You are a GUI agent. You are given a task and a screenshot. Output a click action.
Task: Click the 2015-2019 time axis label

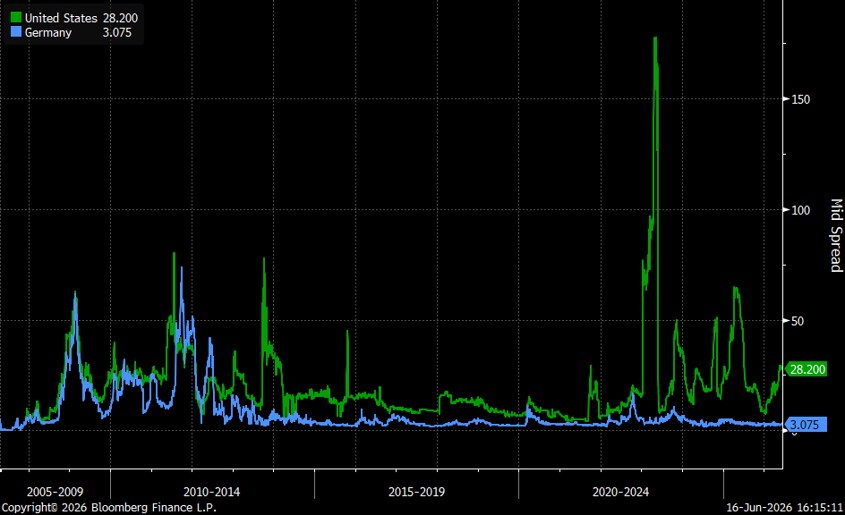417,492
